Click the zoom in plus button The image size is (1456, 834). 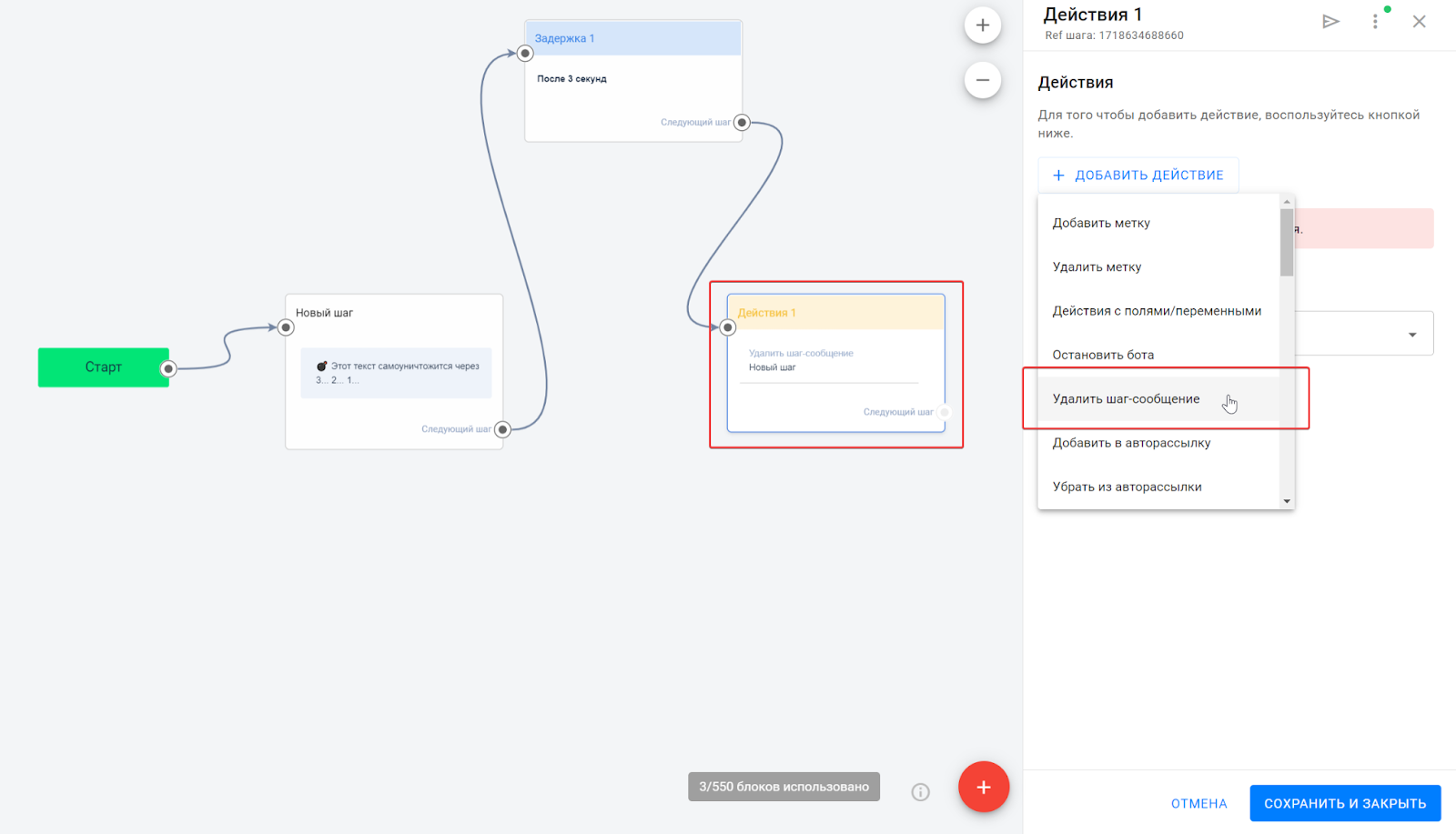[x=982, y=25]
